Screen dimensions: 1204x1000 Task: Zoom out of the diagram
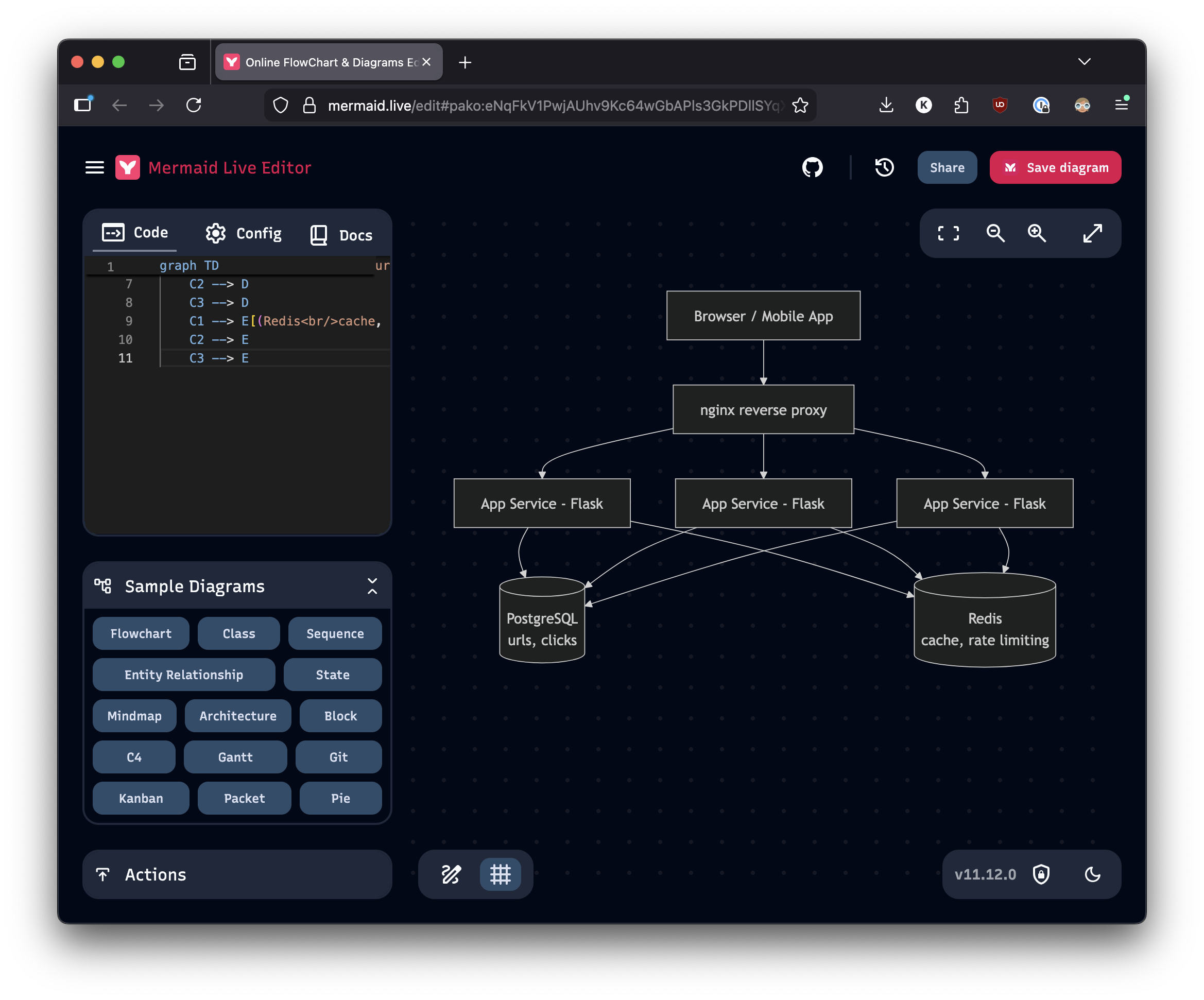[995, 233]
